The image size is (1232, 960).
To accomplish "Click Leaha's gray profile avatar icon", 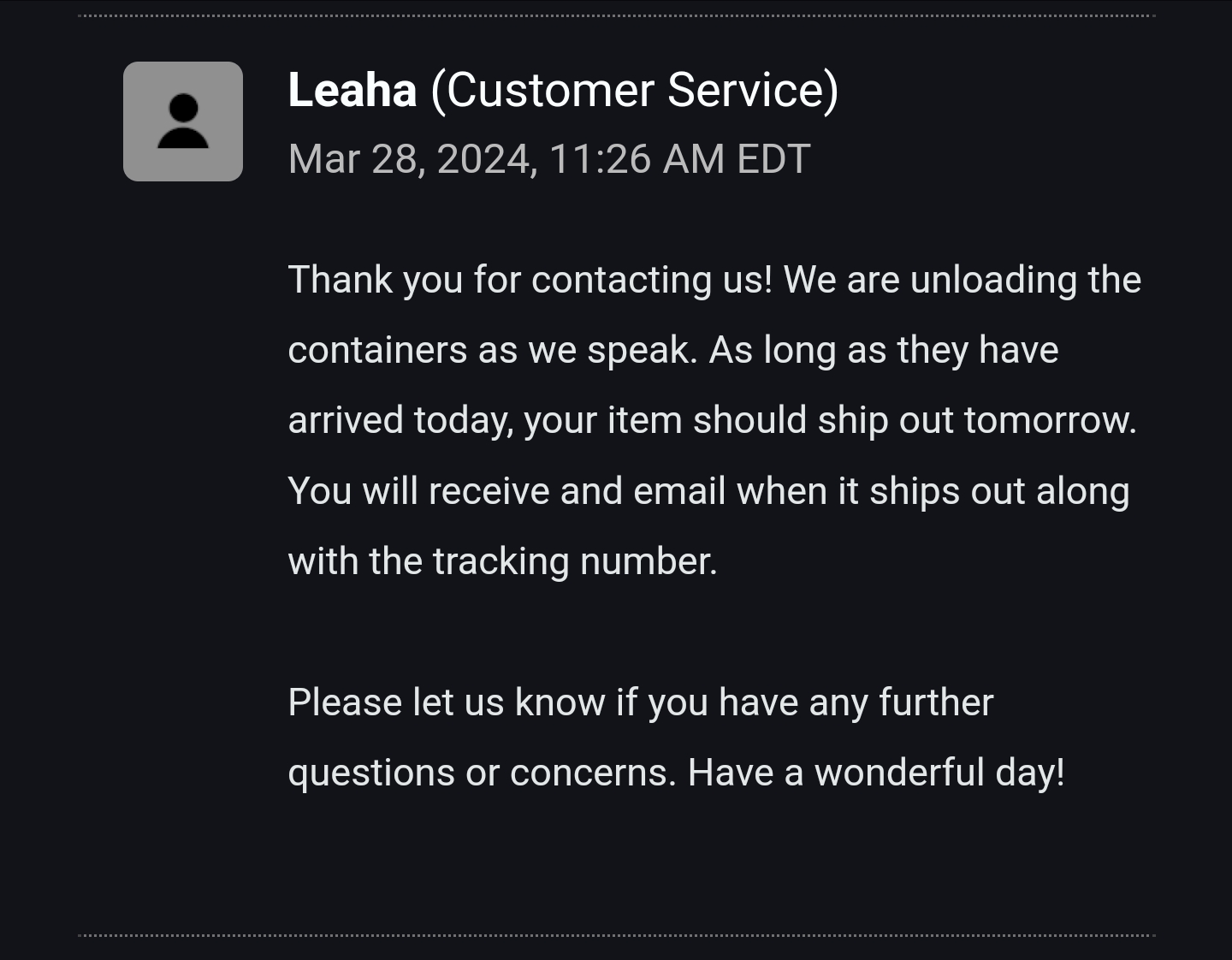I will point(183,121).
